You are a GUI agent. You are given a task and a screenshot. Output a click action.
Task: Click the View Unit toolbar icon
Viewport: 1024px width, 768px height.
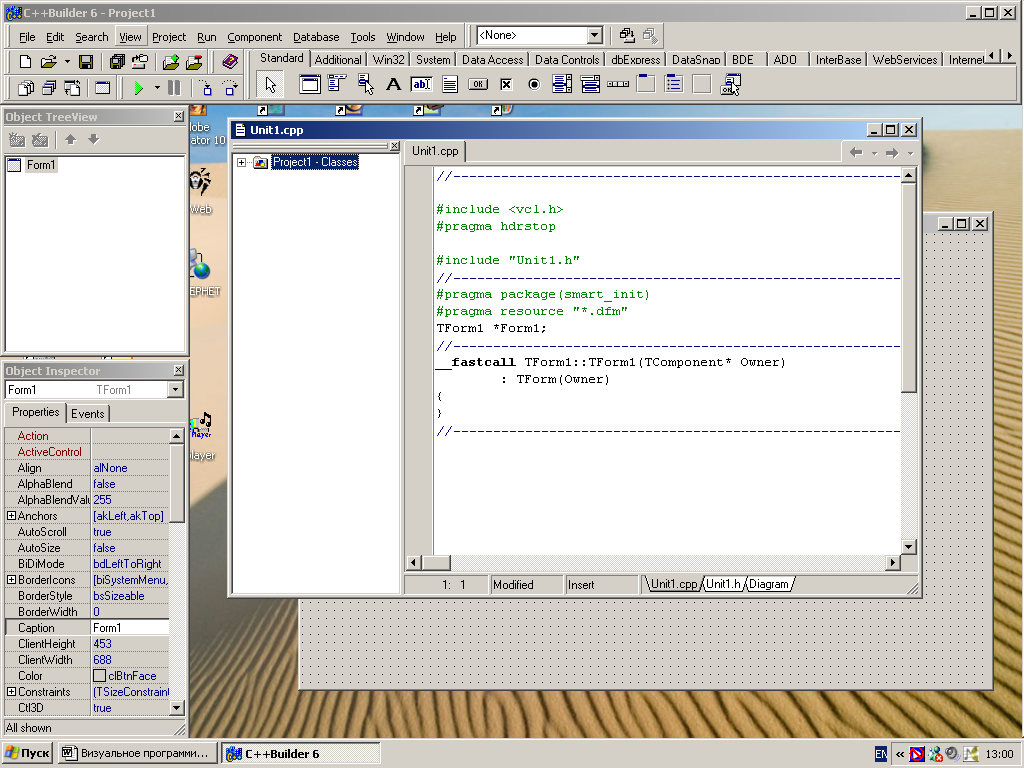(26, 88)
